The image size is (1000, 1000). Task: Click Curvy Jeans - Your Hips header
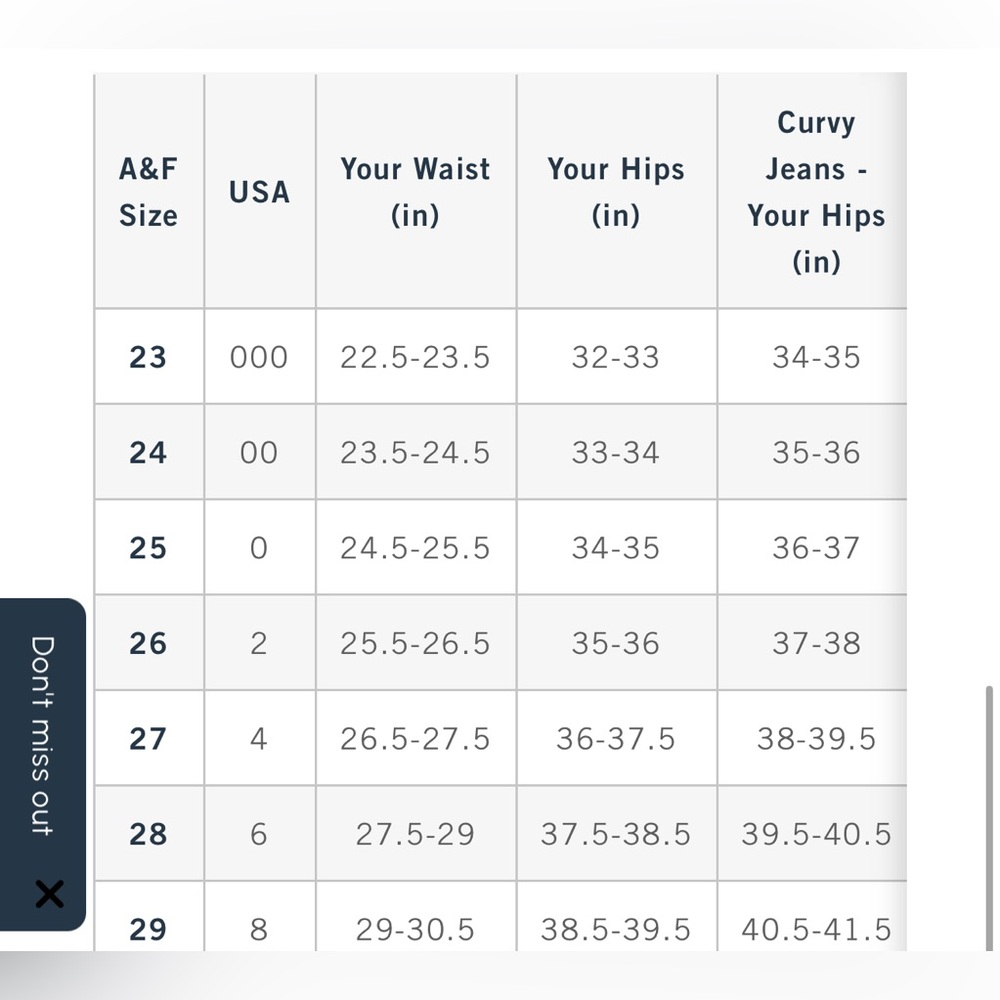[816, 191]
